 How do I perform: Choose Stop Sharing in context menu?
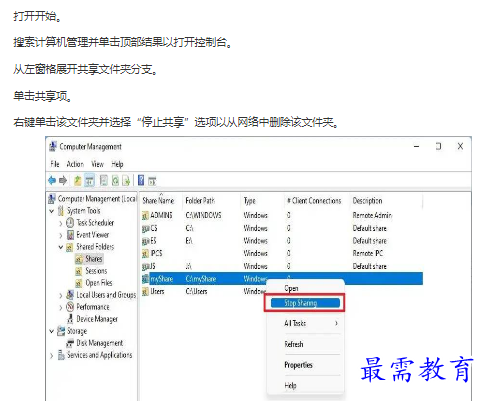pos(305,303)
